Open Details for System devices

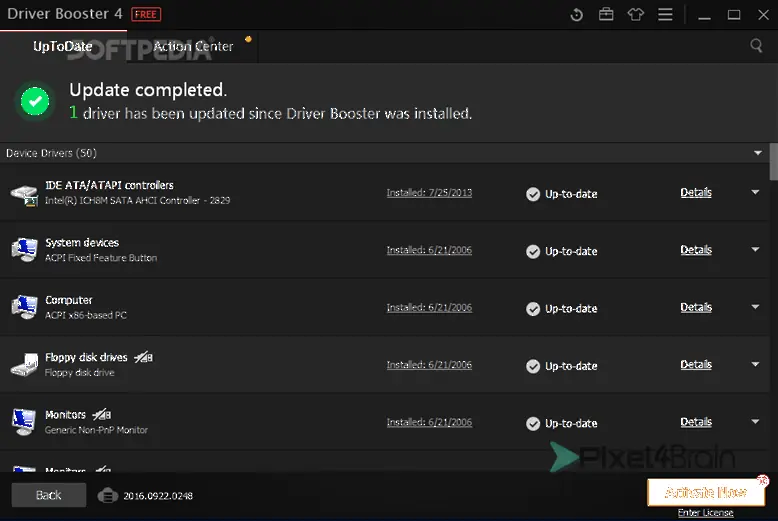(696, 250)
